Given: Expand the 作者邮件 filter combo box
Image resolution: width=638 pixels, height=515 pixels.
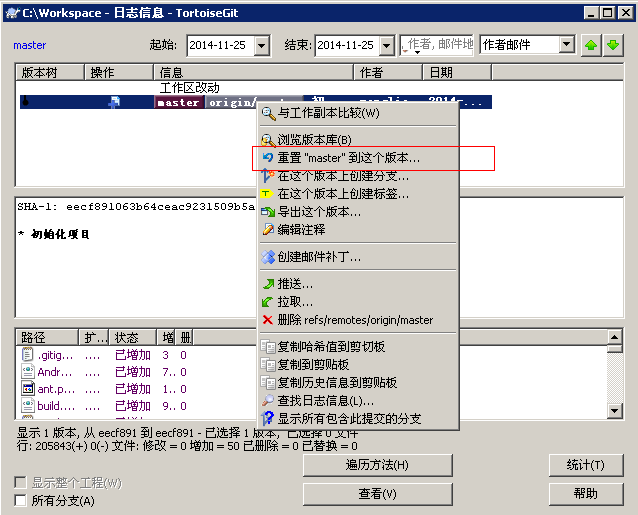Looking at the screenshot, I should pyautogui.click(x=566, y=45).
